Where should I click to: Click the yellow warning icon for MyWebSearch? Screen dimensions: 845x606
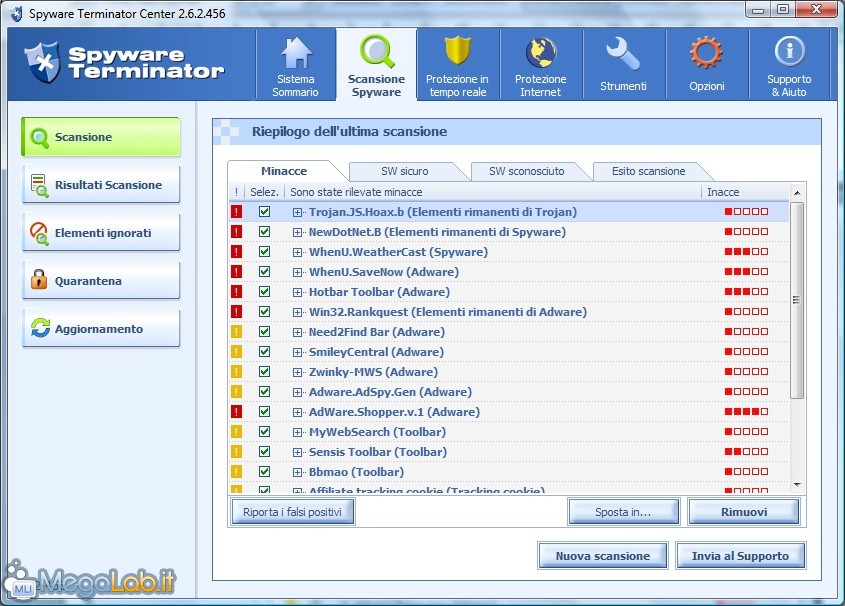(x=236, y=431)
